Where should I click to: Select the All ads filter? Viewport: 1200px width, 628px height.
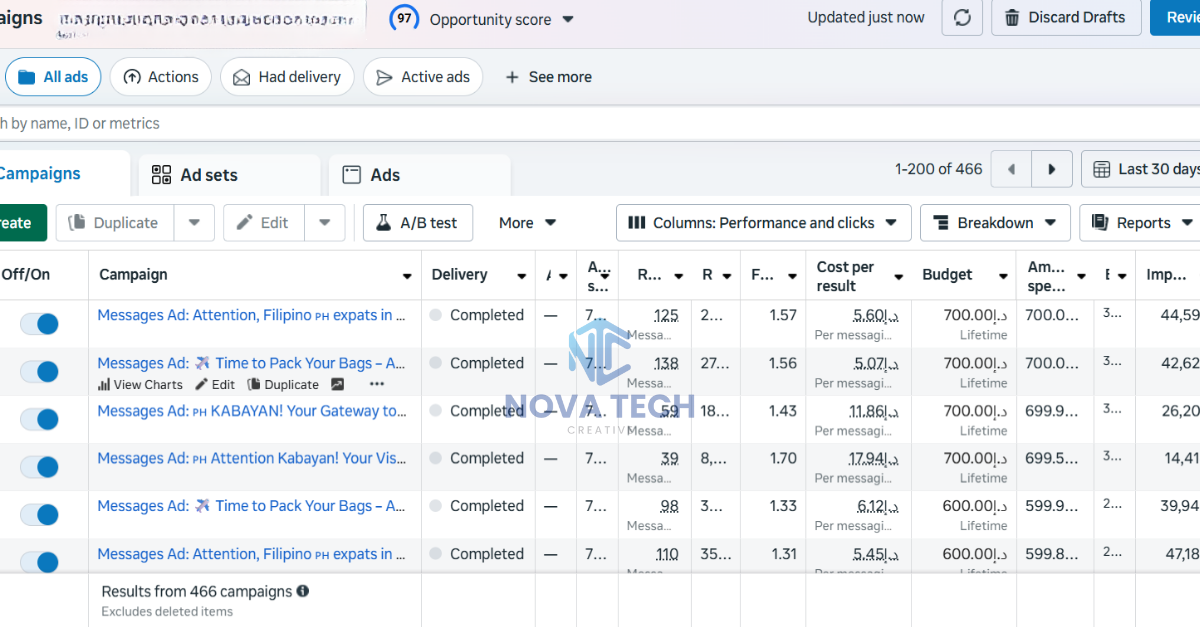[53, 77]
